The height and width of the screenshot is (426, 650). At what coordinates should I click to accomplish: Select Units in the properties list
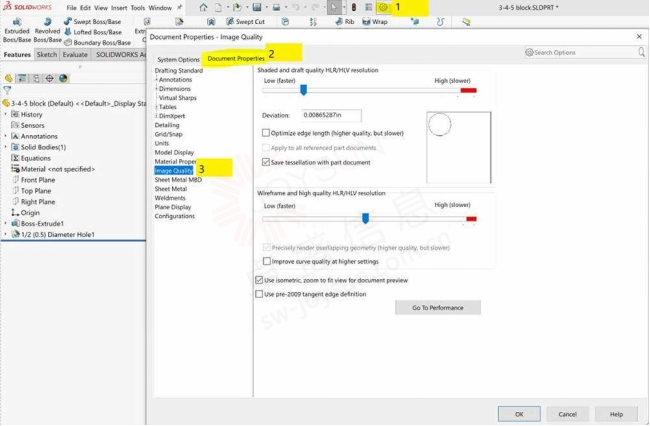click(x=162, y=143)
